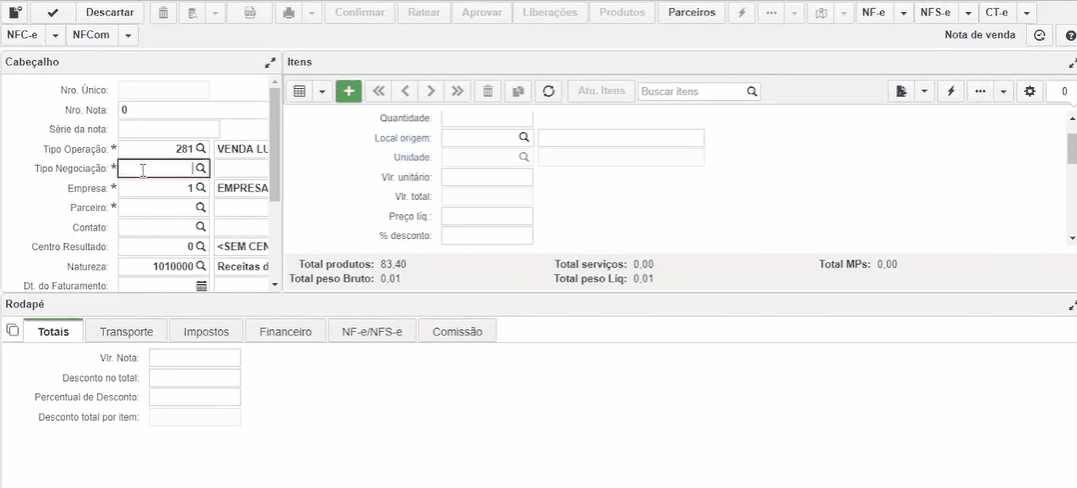This screenshot has width=1077, height=488.
Task: Click the Quantidade input field
Action: [x=487, y=118]
